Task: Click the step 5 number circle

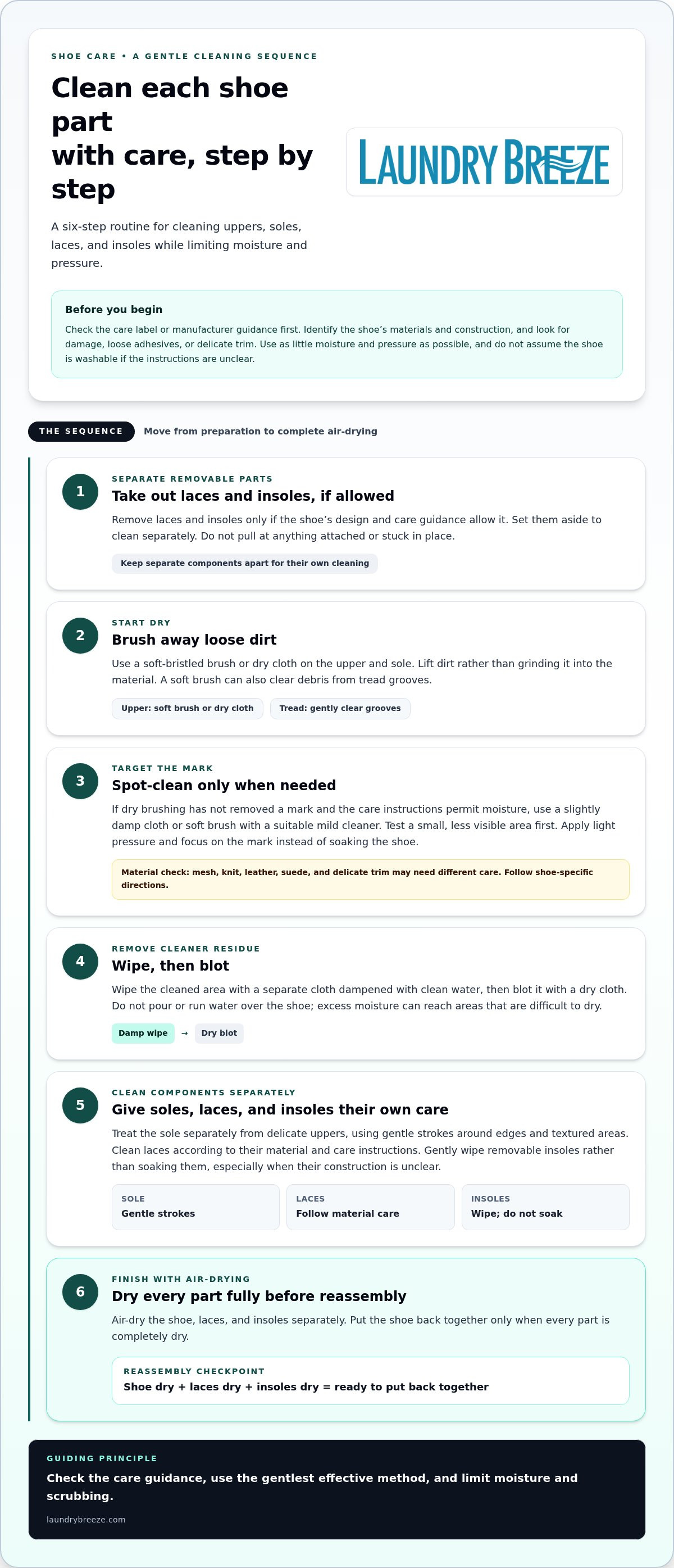Action: tap(80, 1105)
